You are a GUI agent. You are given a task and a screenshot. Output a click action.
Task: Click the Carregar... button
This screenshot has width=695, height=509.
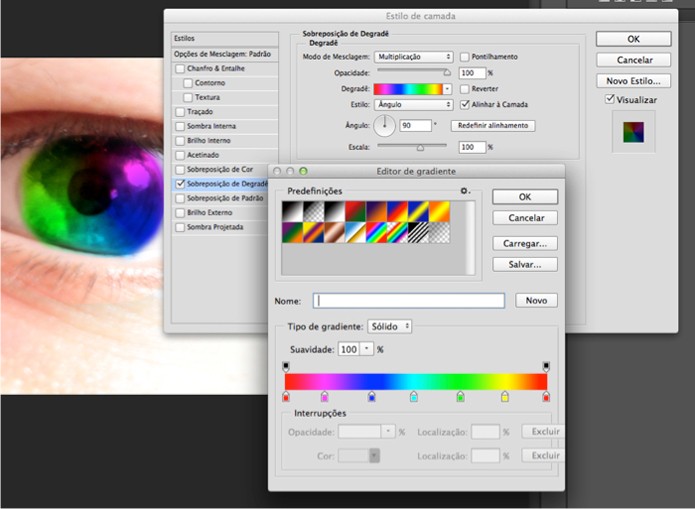point(524,242)
